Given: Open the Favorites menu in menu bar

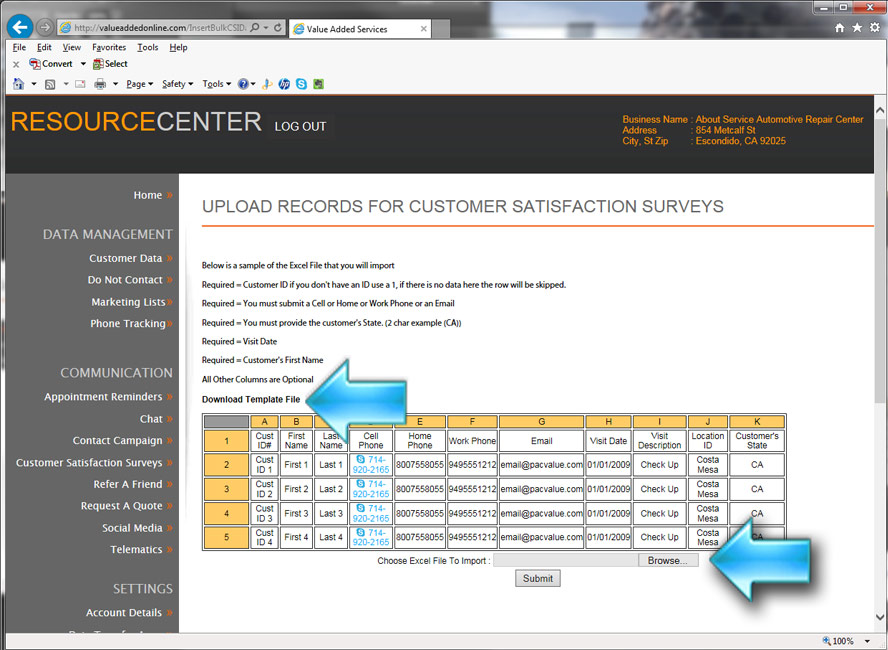Looking at the screenshot, I should 109,47.
